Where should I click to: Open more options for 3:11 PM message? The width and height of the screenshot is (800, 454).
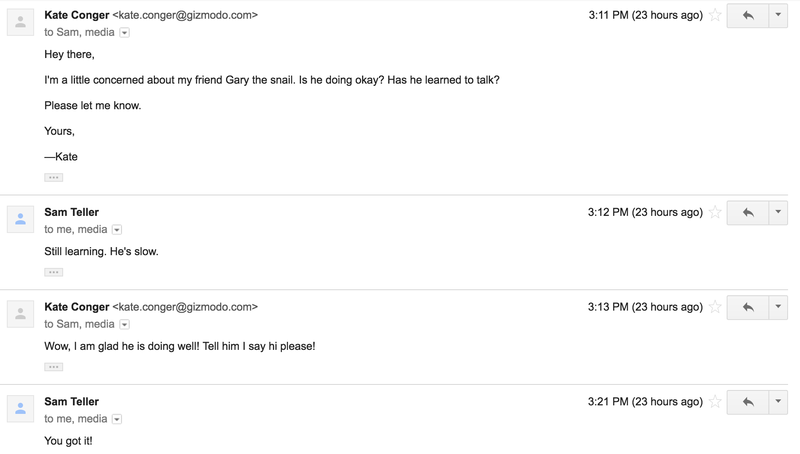[778, 15]
